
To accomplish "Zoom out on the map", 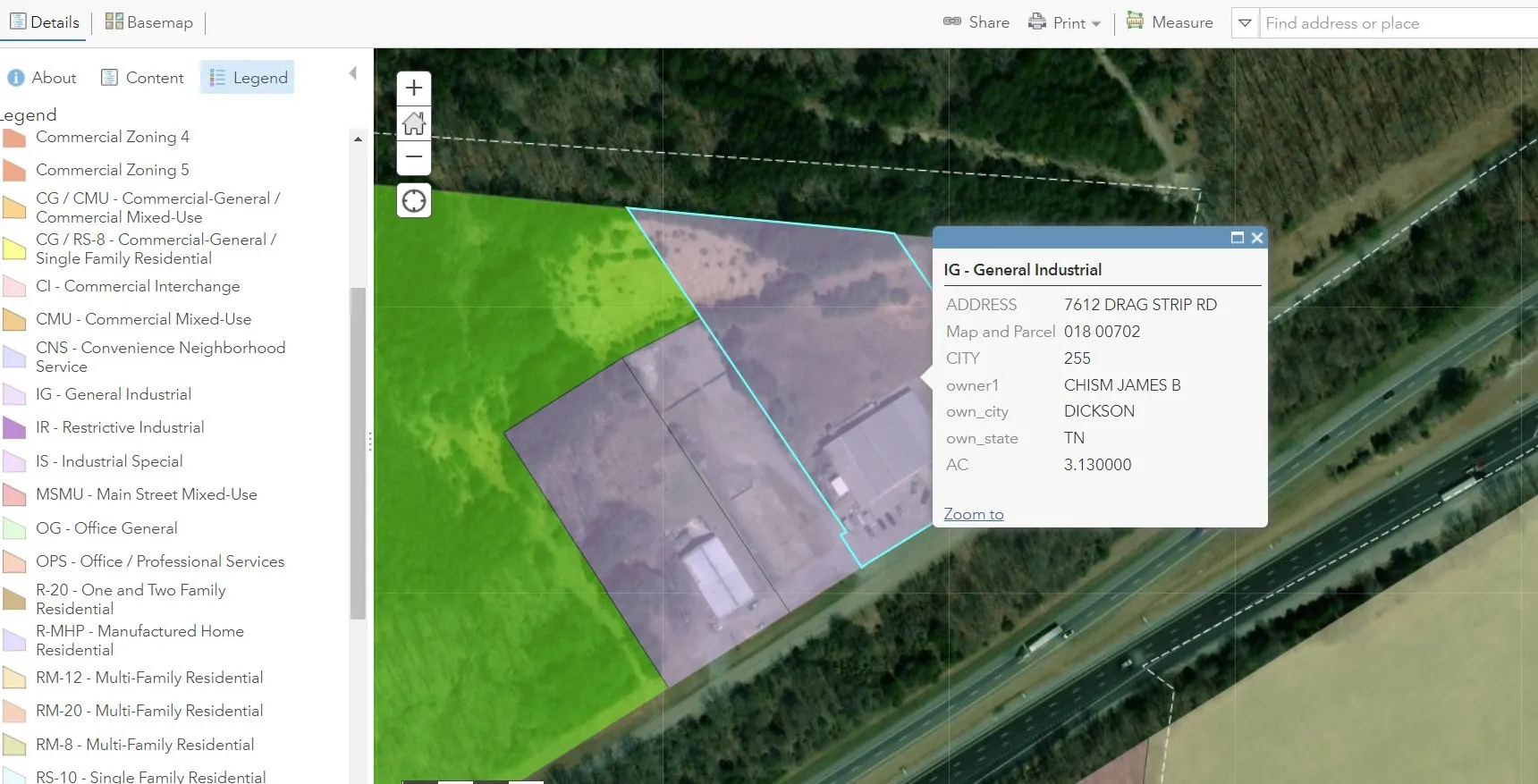I will click(414, 157).
